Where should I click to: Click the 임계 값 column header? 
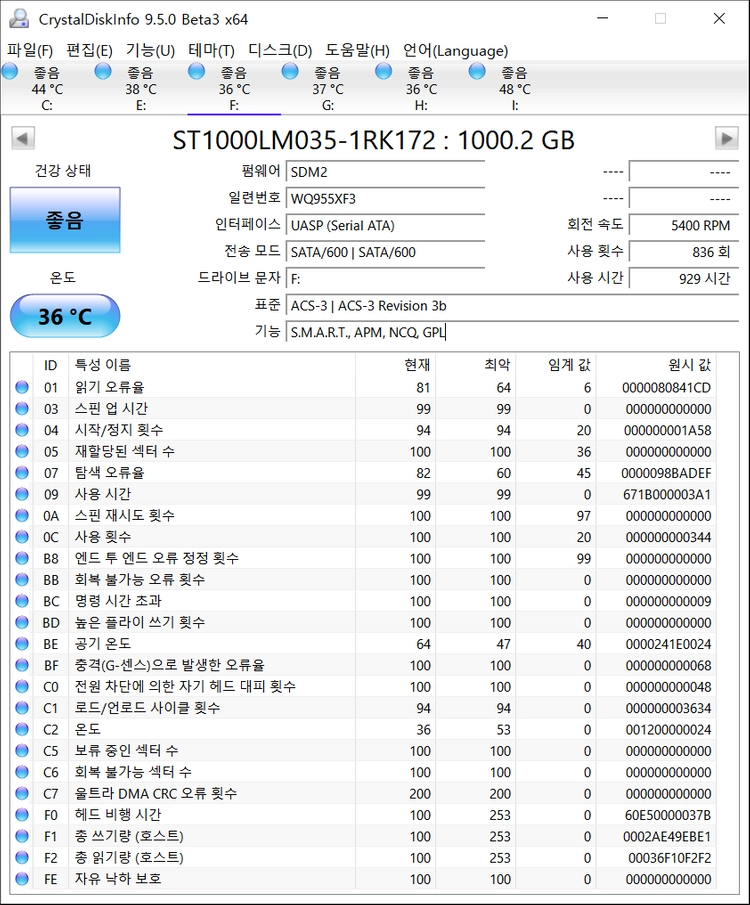click(x=556, y=365)
